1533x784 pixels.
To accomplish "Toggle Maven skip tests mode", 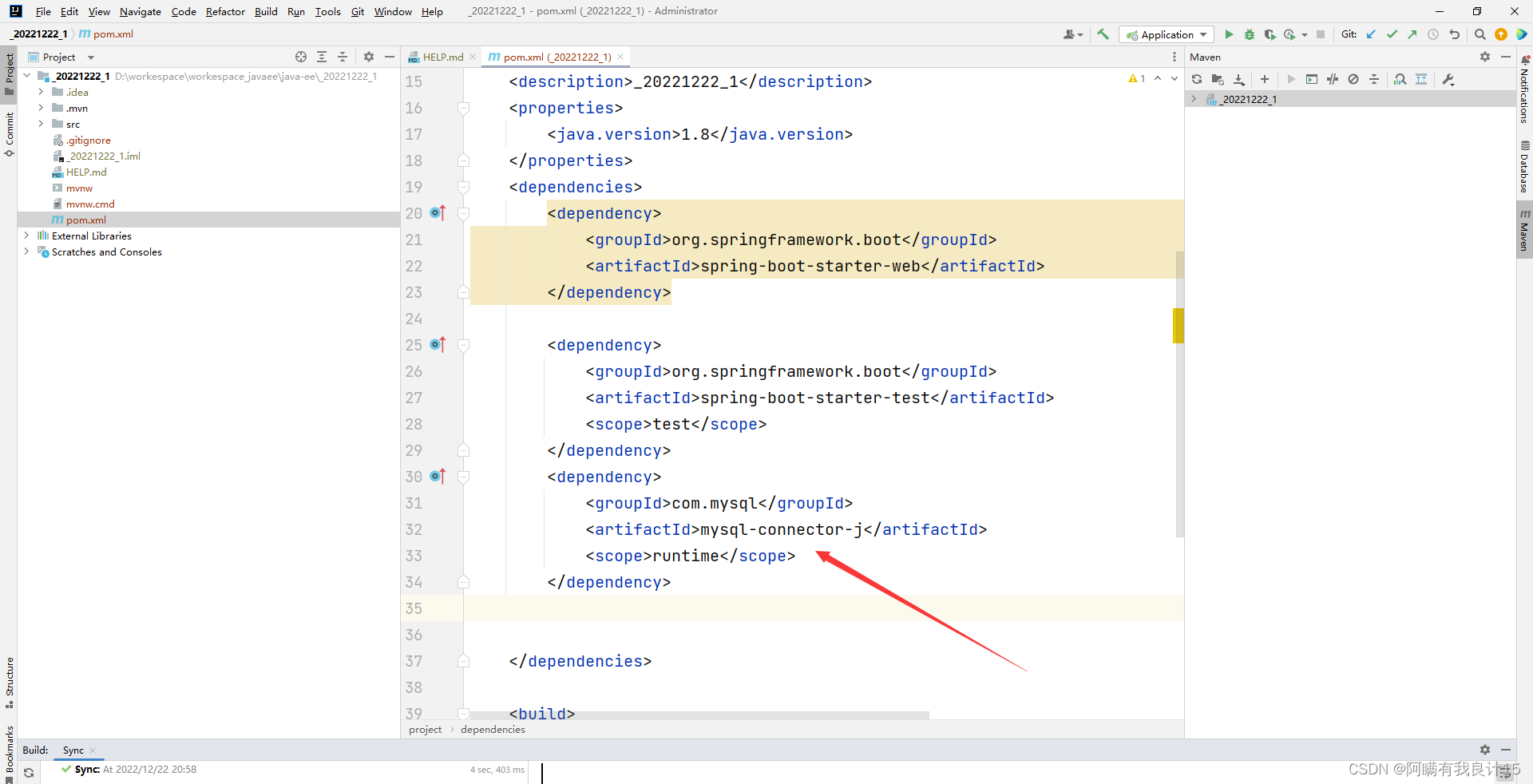I will click(x=1353, y=79).
